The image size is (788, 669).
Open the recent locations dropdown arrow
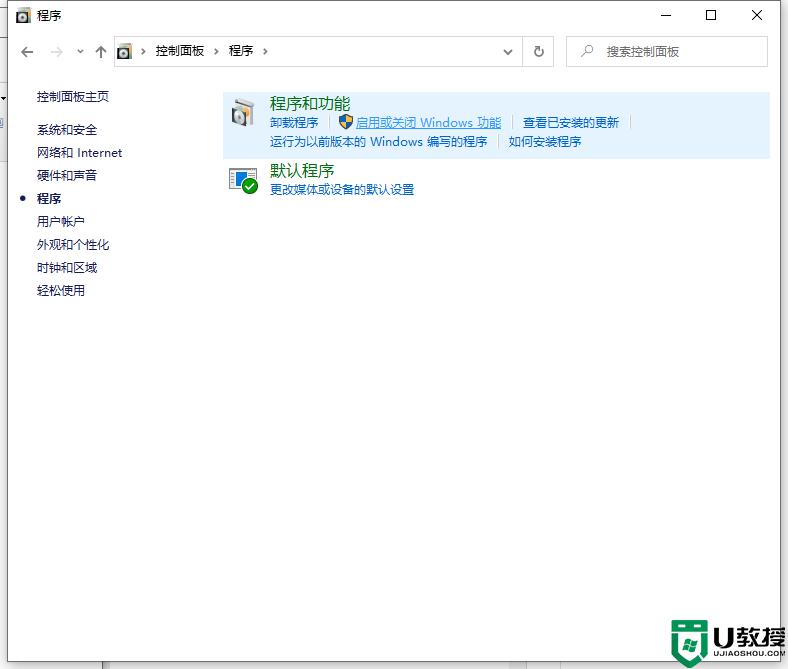click(x=80, y=51)
